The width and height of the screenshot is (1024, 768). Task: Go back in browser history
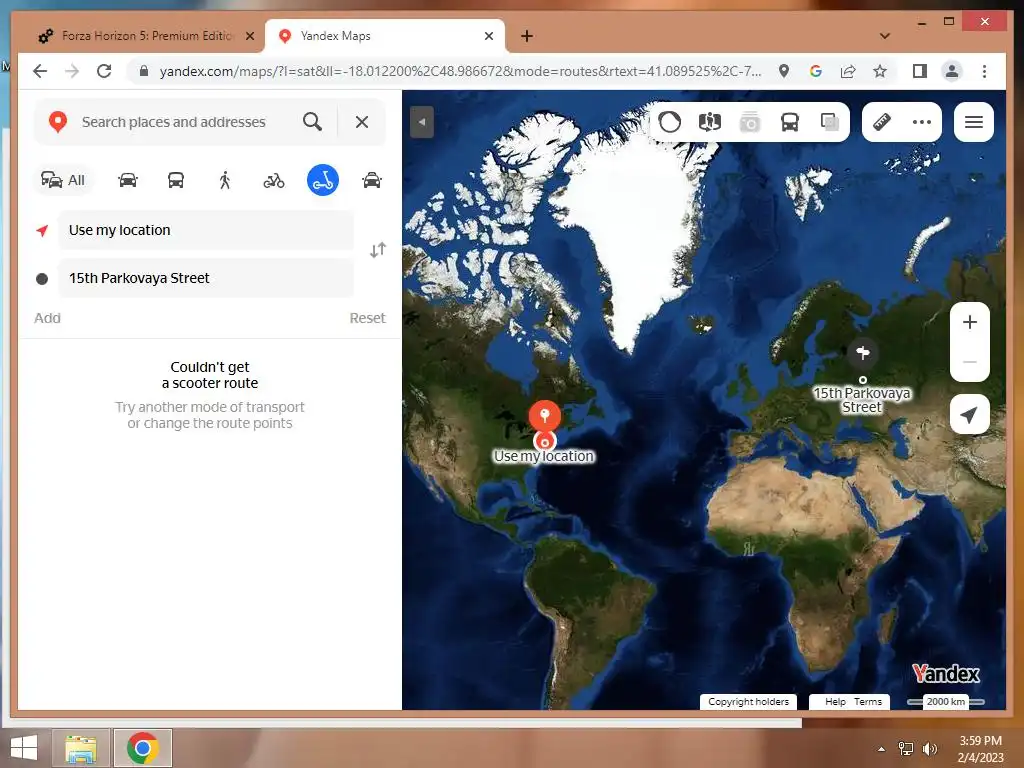point(40,71)
